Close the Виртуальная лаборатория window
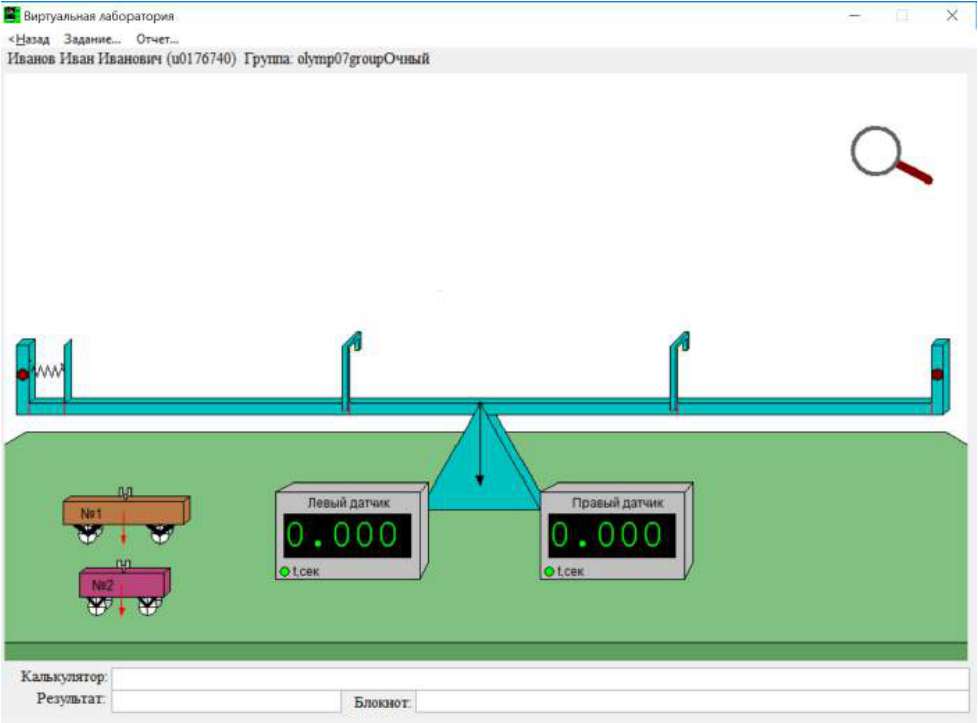This screenshot has width=978, height=723. [952, 16]
